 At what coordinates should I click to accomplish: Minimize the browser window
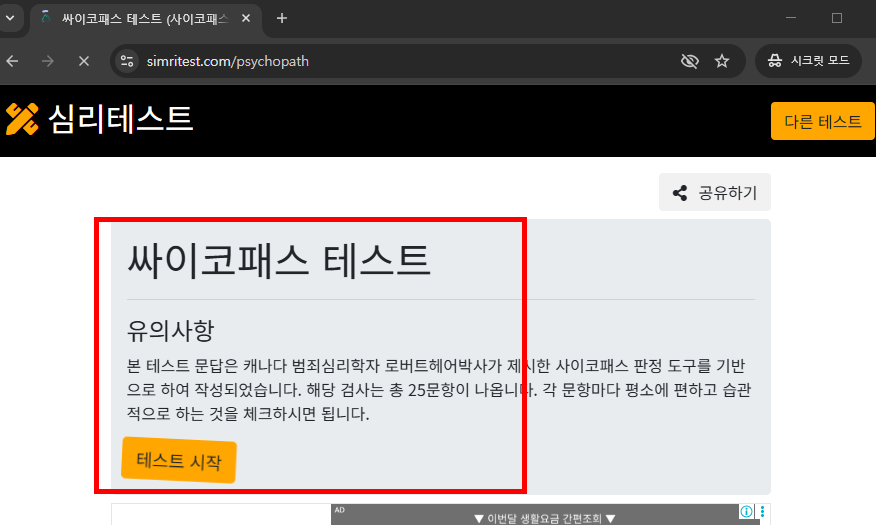[x=791, y=18]
